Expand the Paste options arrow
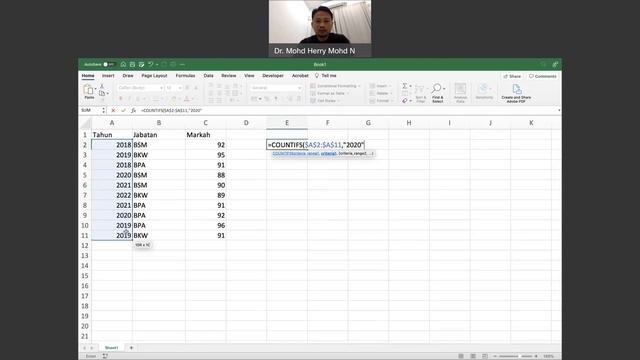 click(x=96, y=89)
